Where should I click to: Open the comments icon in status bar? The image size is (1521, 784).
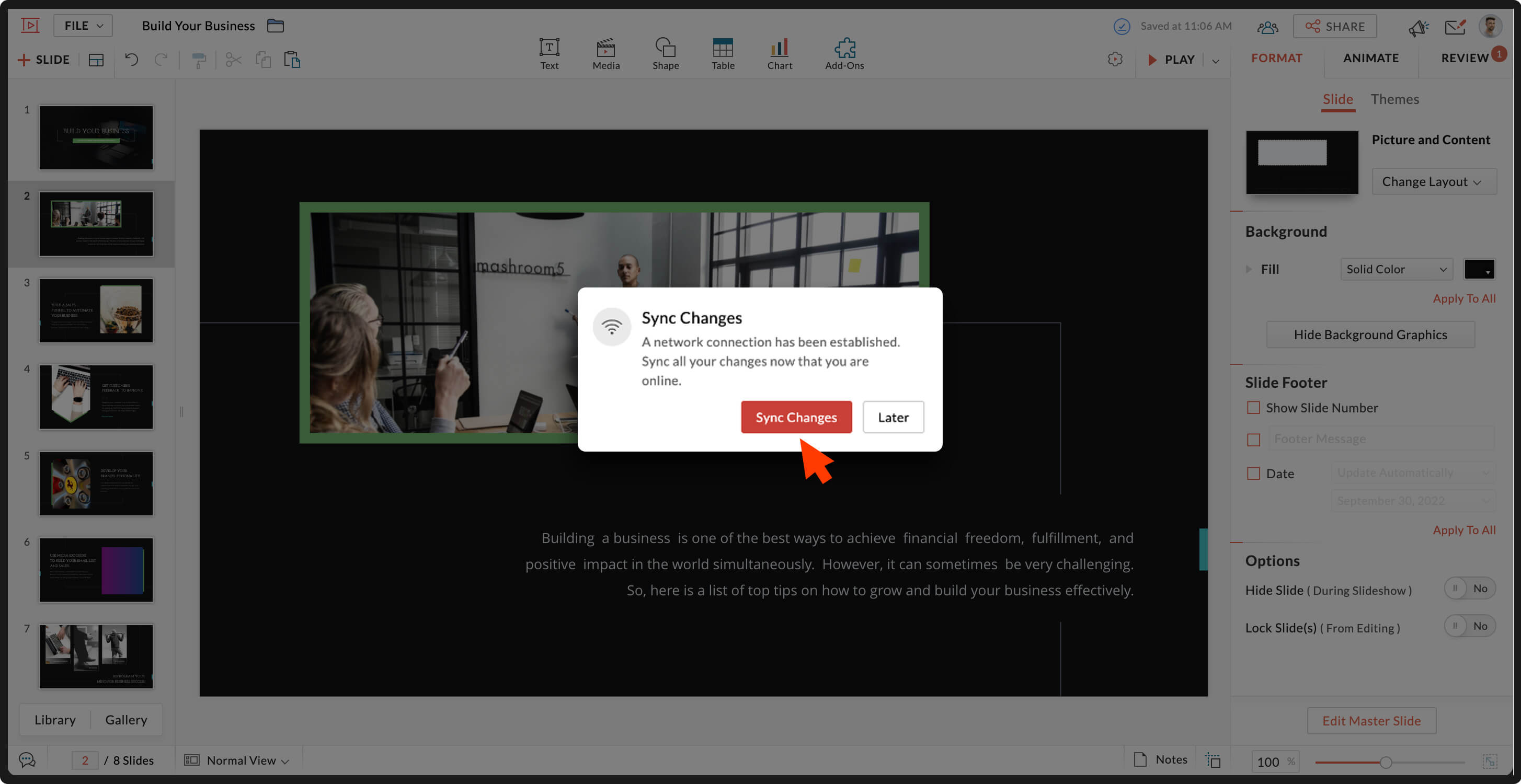[x=27, y=760]
